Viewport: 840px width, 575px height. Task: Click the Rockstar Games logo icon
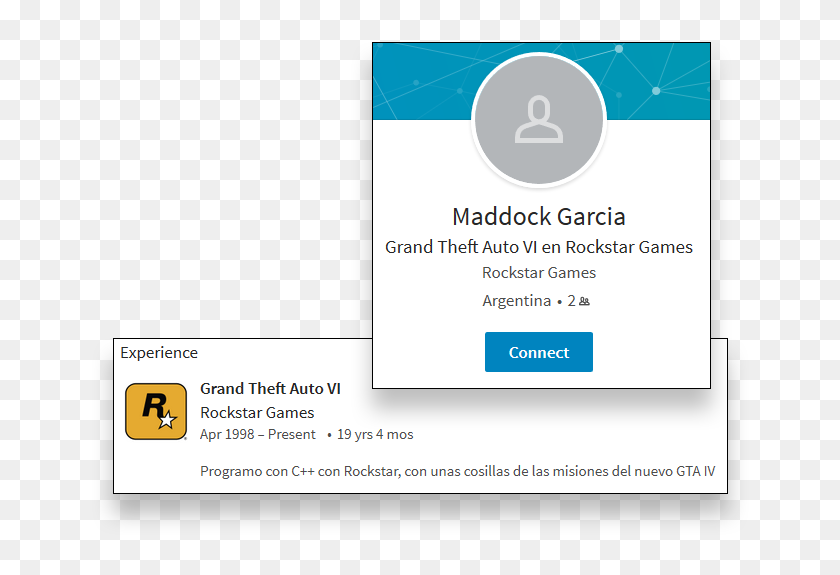click(x=156, y=411)
